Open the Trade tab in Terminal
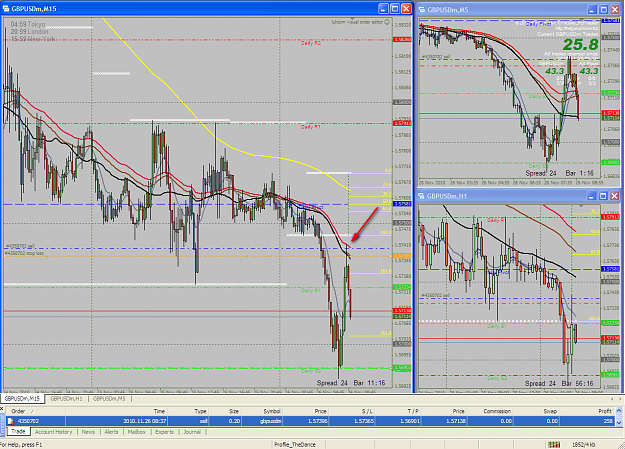This screenshot has height=449, width=625. [18, 431]
